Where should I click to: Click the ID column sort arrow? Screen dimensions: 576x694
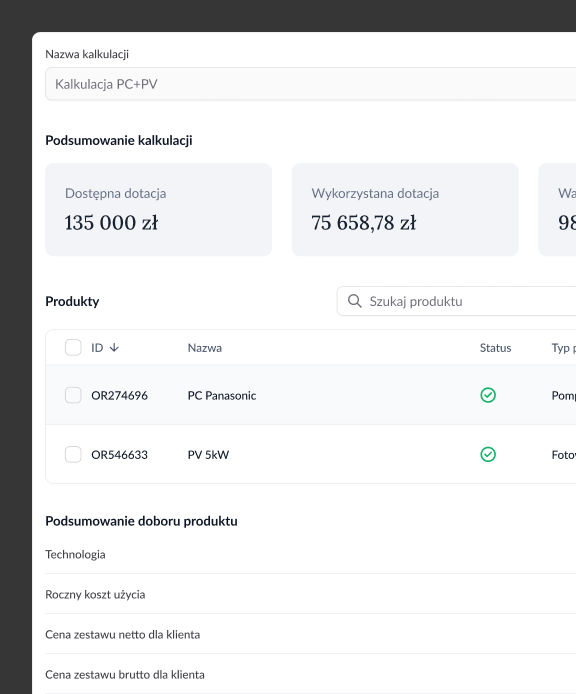pyautogui.click(x=114, y=348)
